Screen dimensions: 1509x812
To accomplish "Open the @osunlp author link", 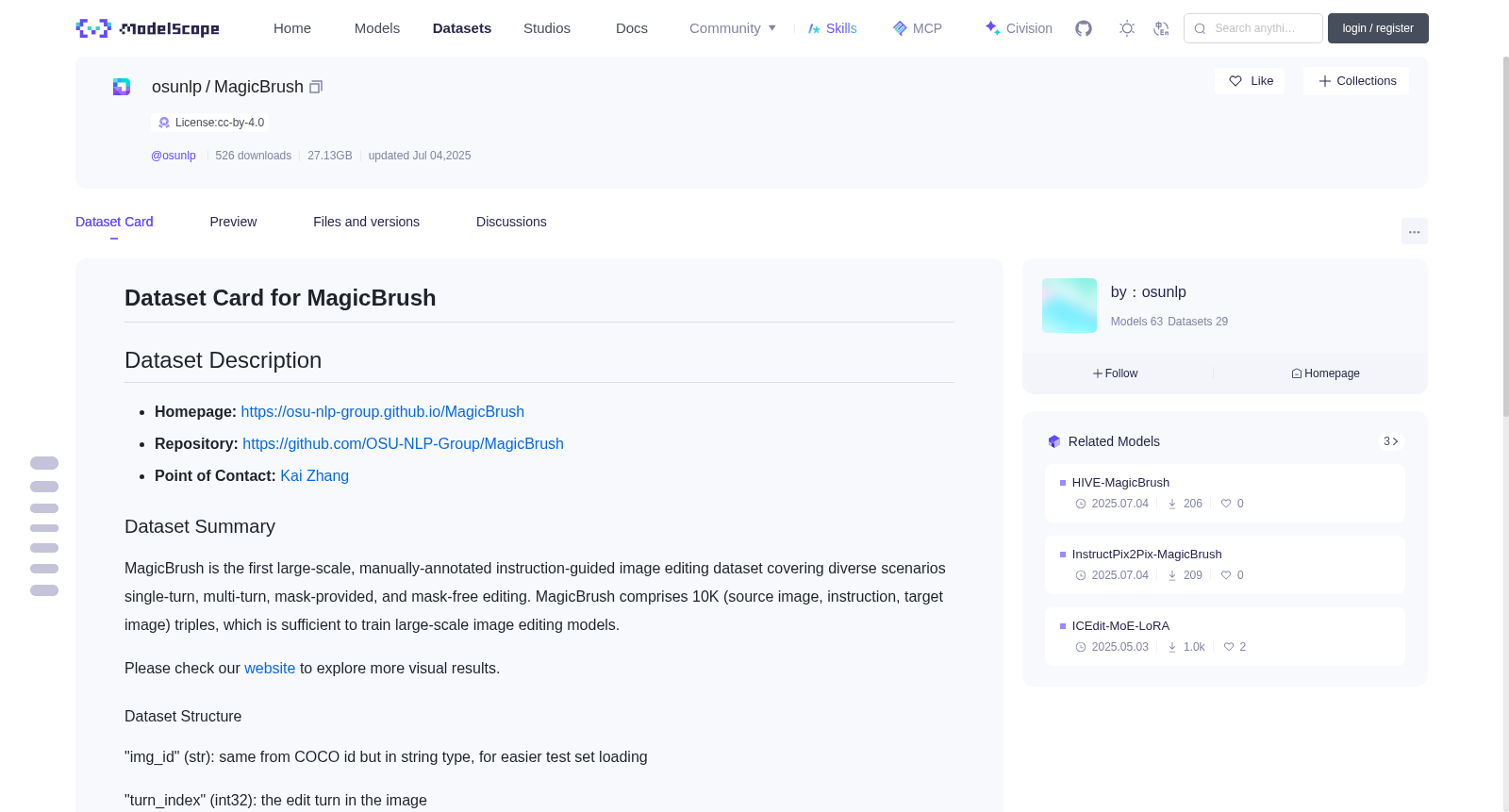I will click(174, 156).
